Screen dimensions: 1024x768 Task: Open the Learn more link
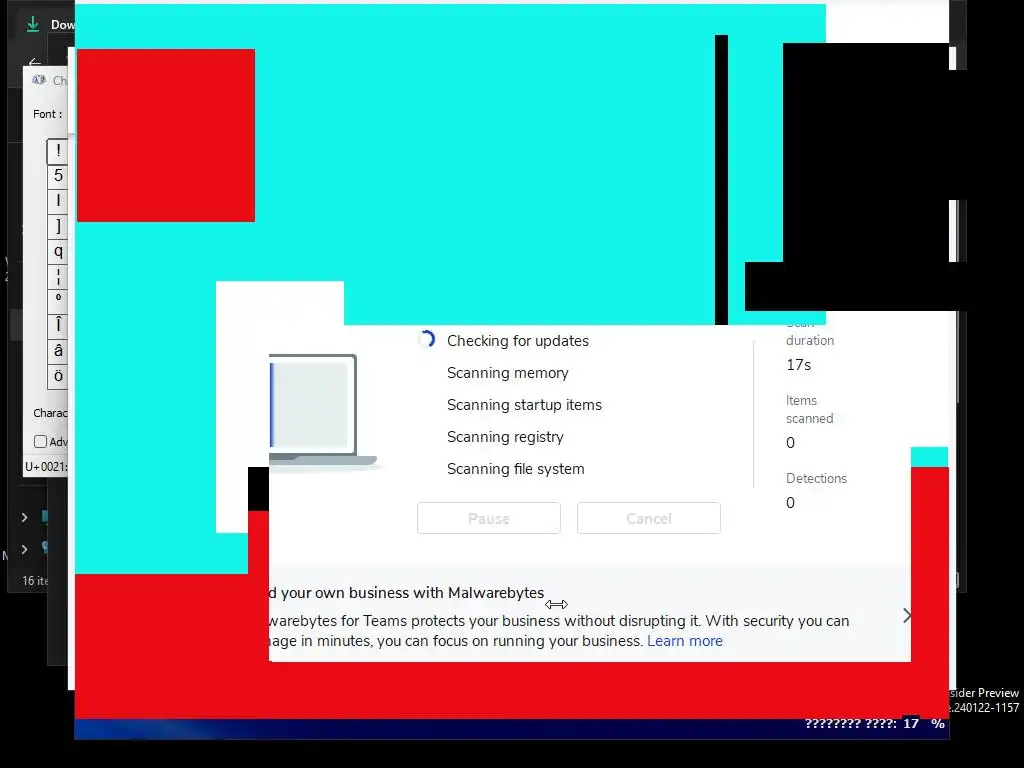(x=684, y=641)
